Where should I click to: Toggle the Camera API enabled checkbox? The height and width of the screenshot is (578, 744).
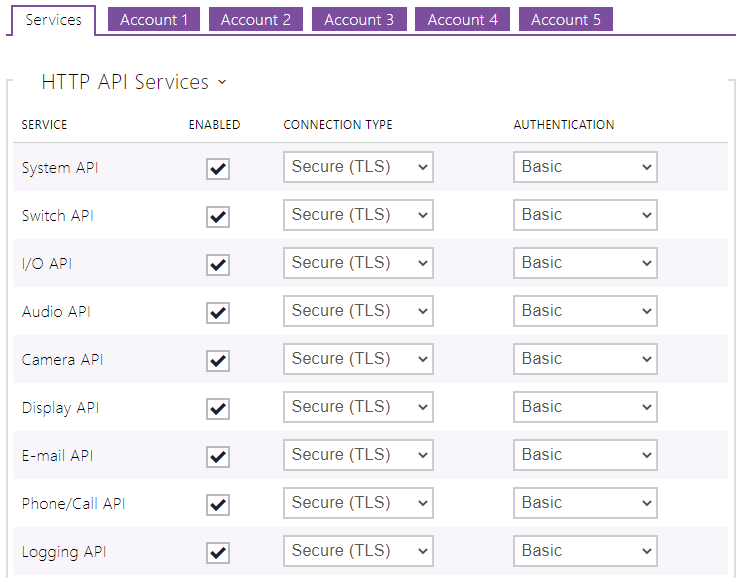[218, 361]
